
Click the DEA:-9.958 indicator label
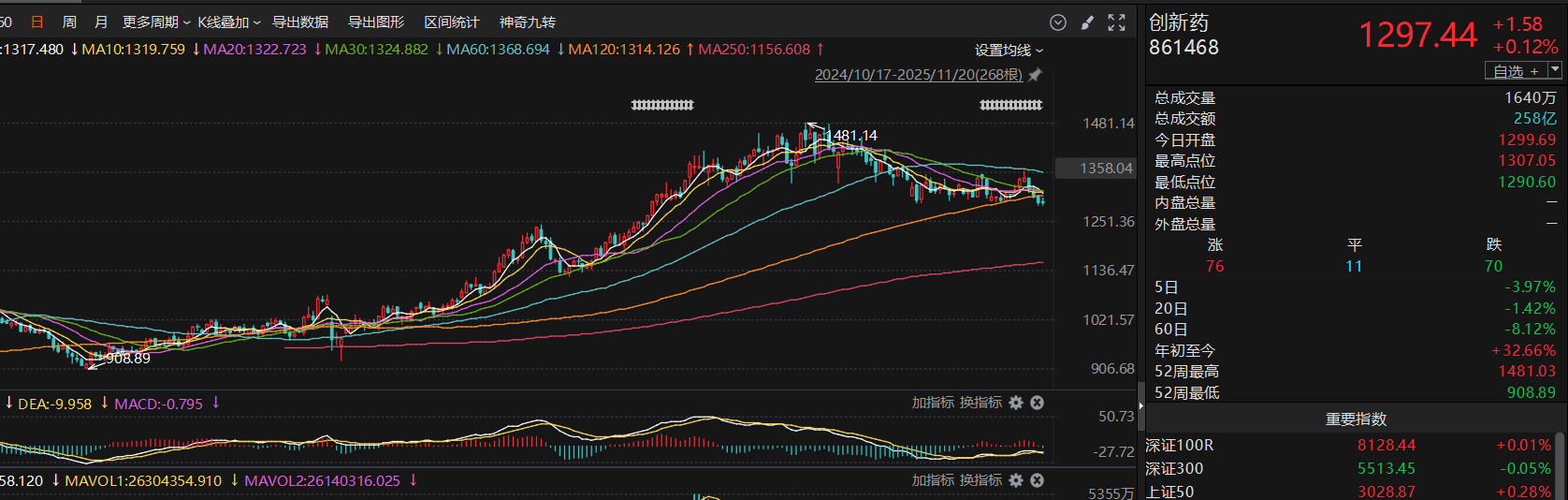(55, 404)
